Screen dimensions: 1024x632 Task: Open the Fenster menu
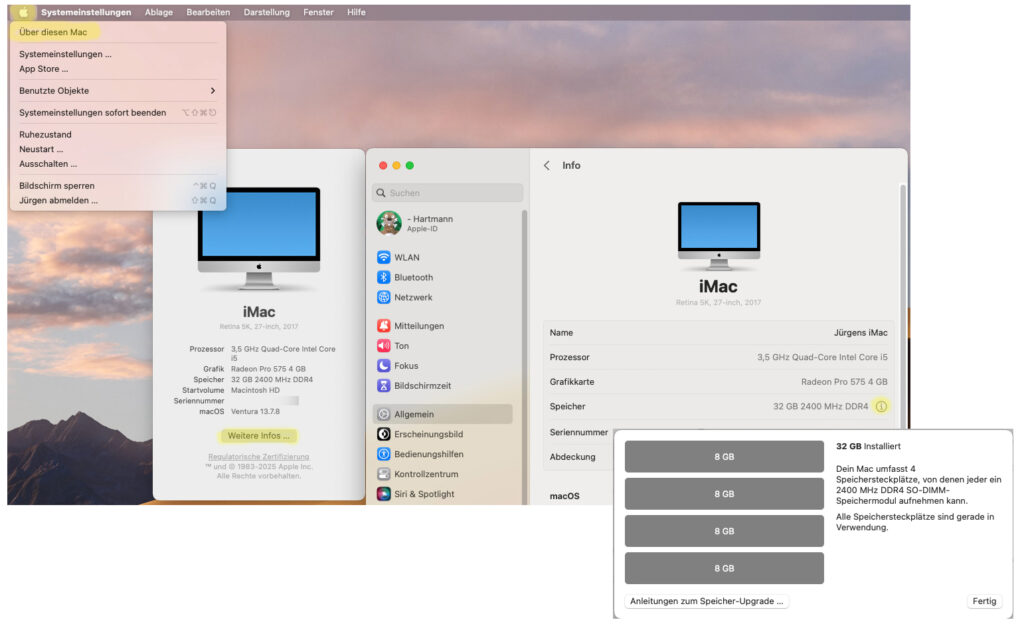point(318,12)
